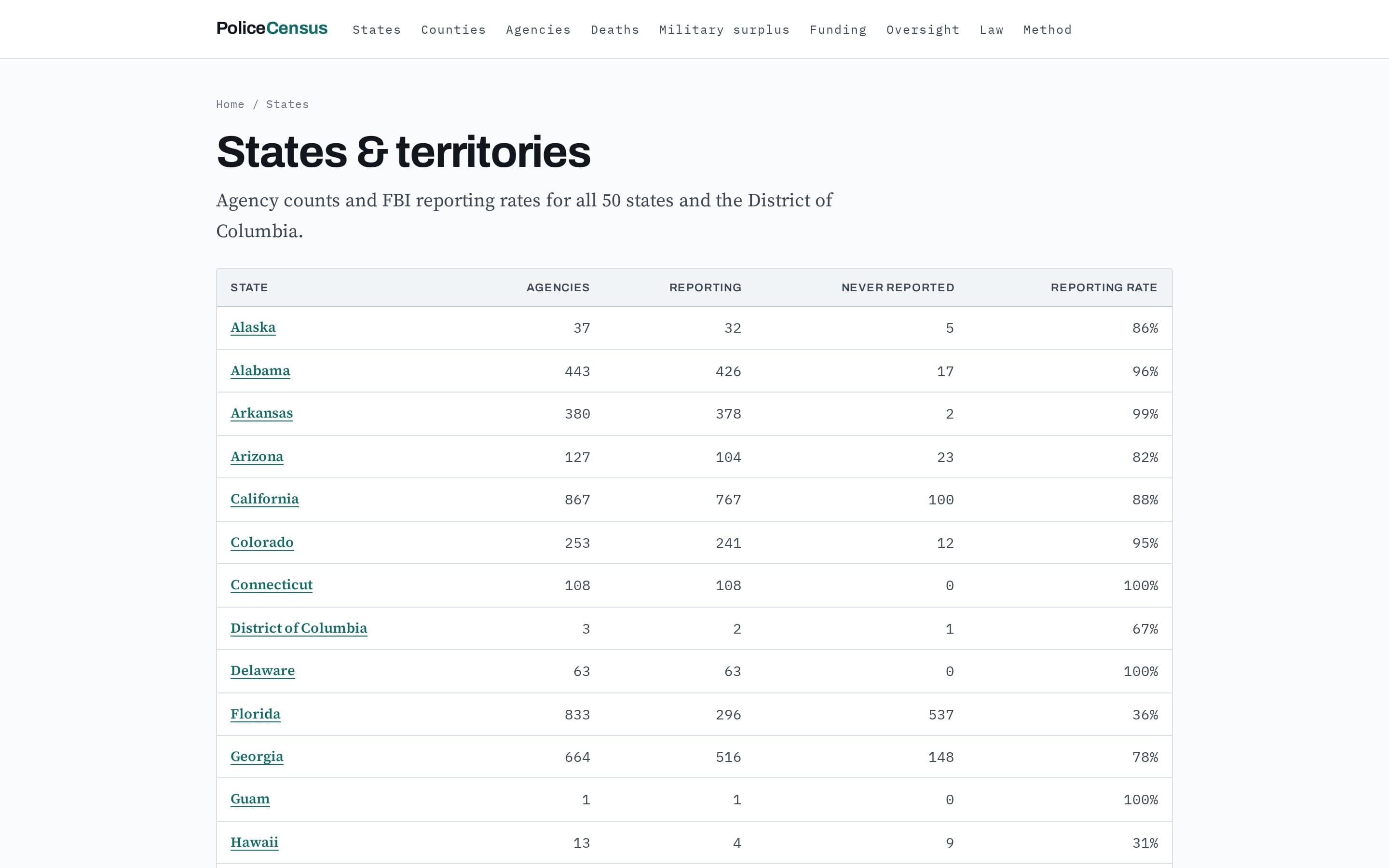Screen dimensions: 1389x868
Task: Open the Hawaii state link
Action: [254, 843]
